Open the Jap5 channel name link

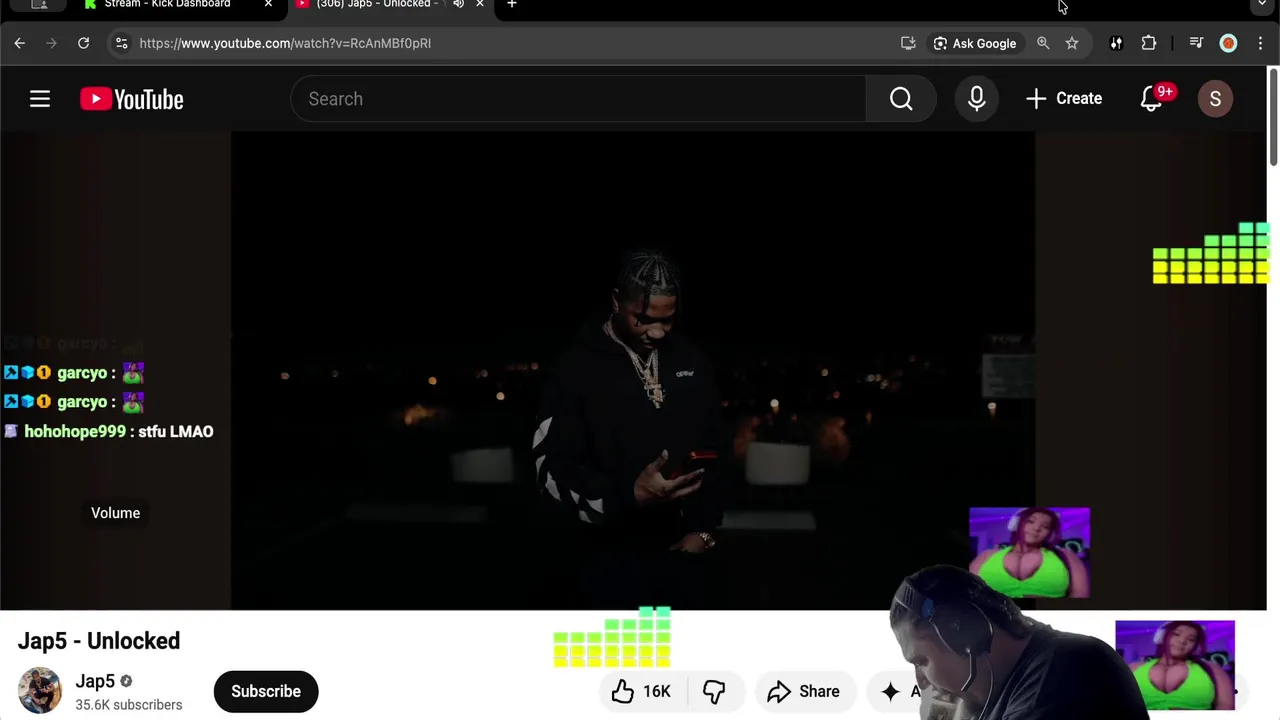[96, 681]
